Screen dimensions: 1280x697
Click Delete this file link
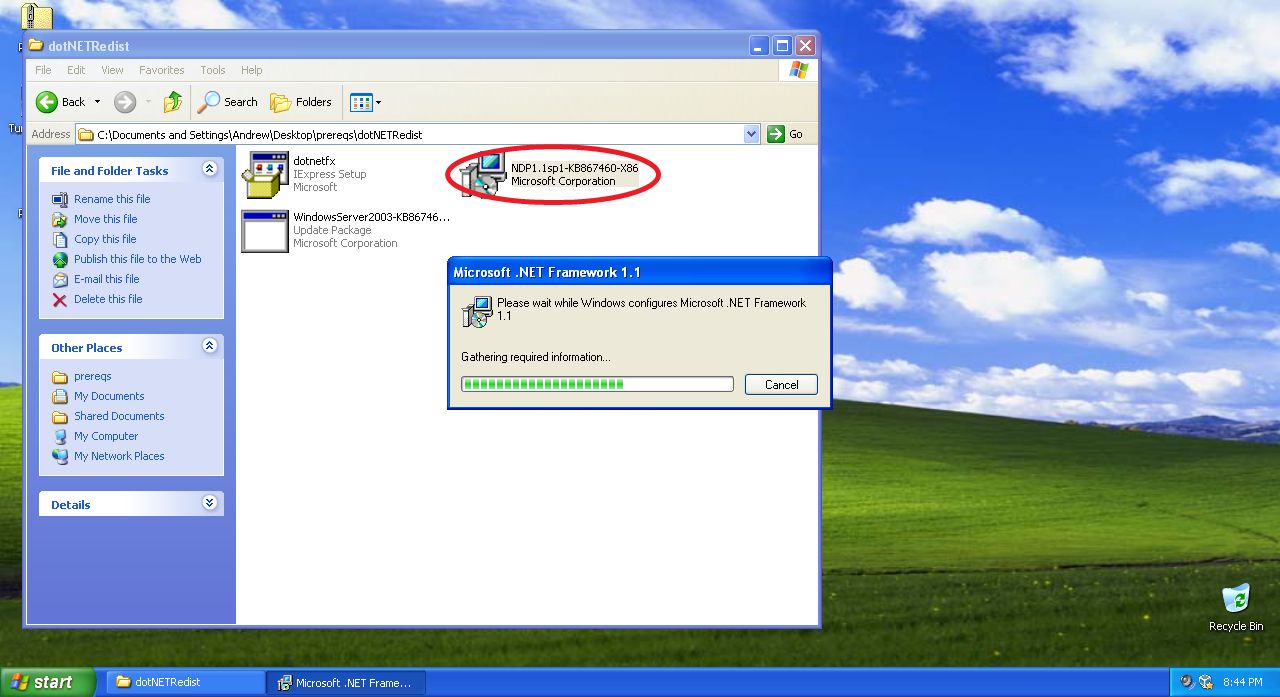[x=108, y=299]
